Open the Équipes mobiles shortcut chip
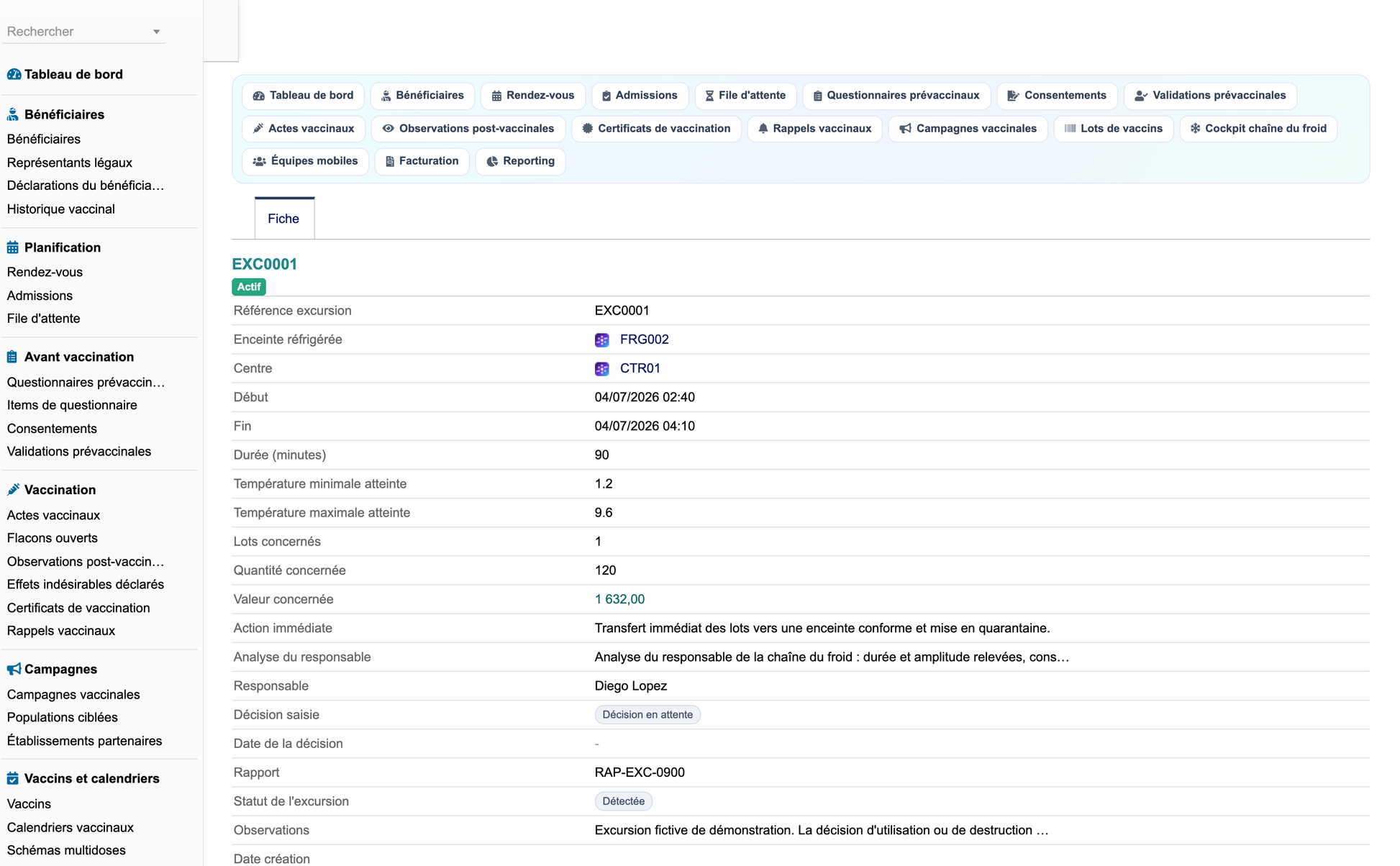This screenshot has height=866, width=1400. (305, 161)
